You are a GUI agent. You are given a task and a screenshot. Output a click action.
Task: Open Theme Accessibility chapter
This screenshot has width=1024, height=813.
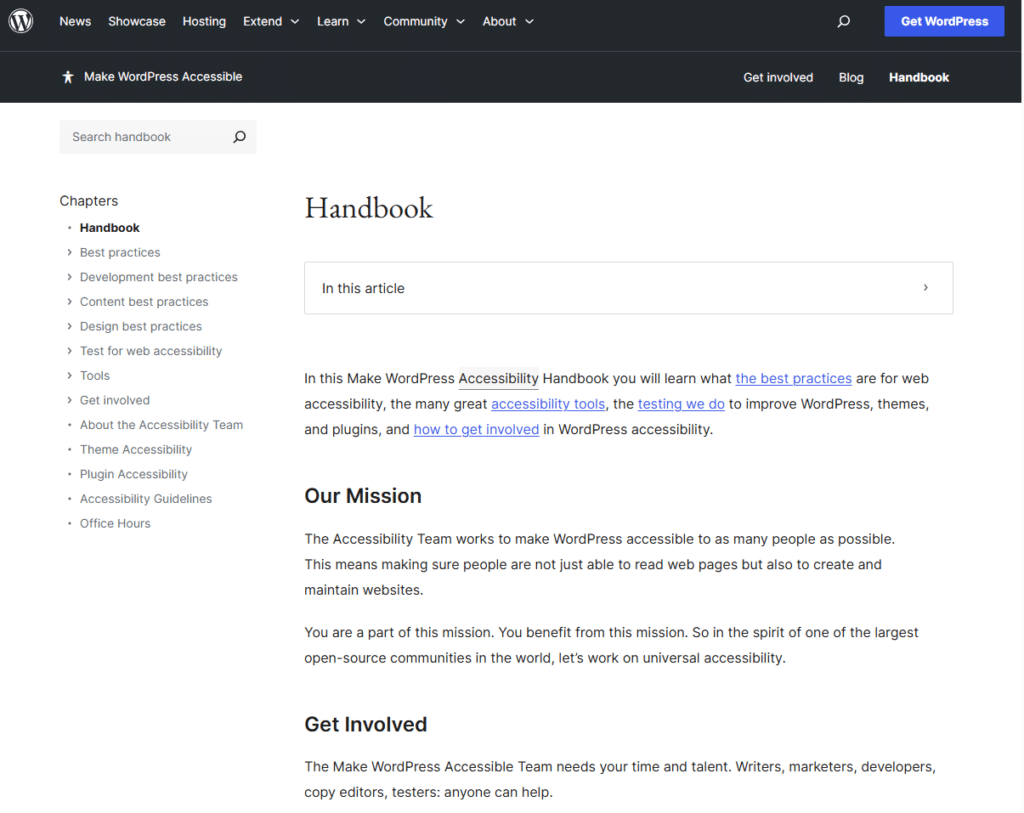point(136,450)
